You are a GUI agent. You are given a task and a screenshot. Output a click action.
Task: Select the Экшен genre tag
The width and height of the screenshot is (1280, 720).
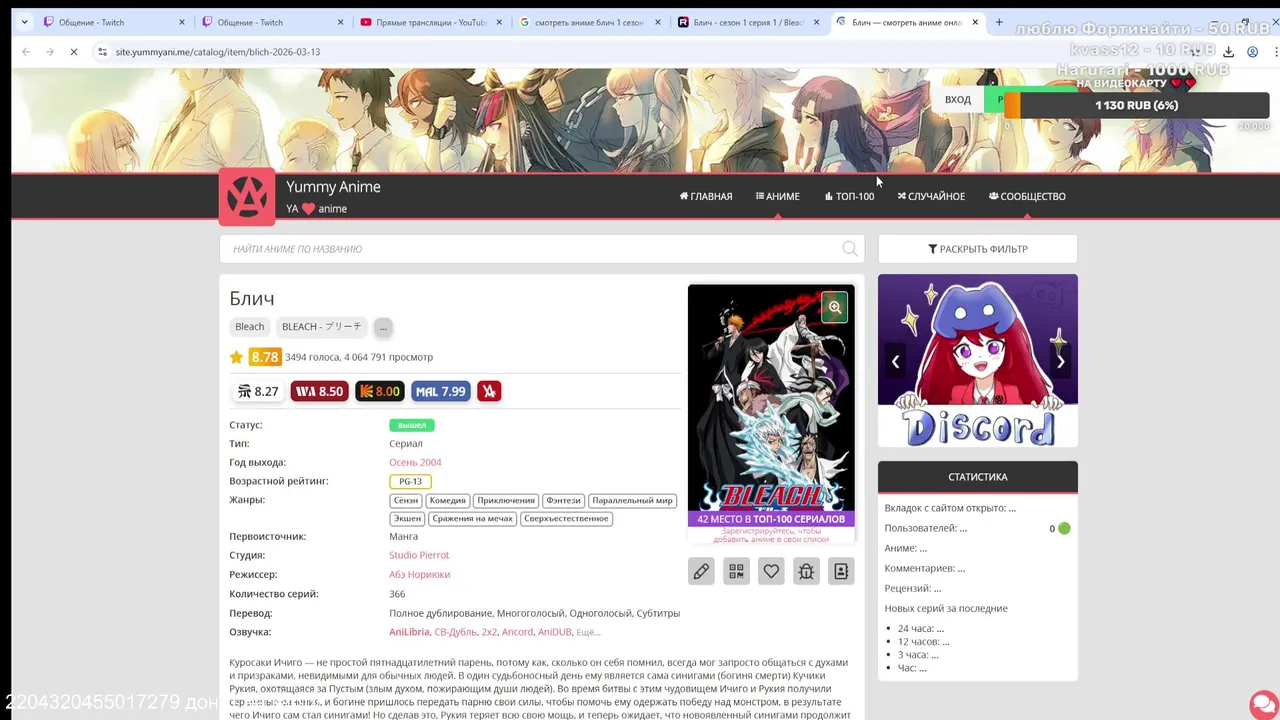pyautogui.click(x=407, y=519)
